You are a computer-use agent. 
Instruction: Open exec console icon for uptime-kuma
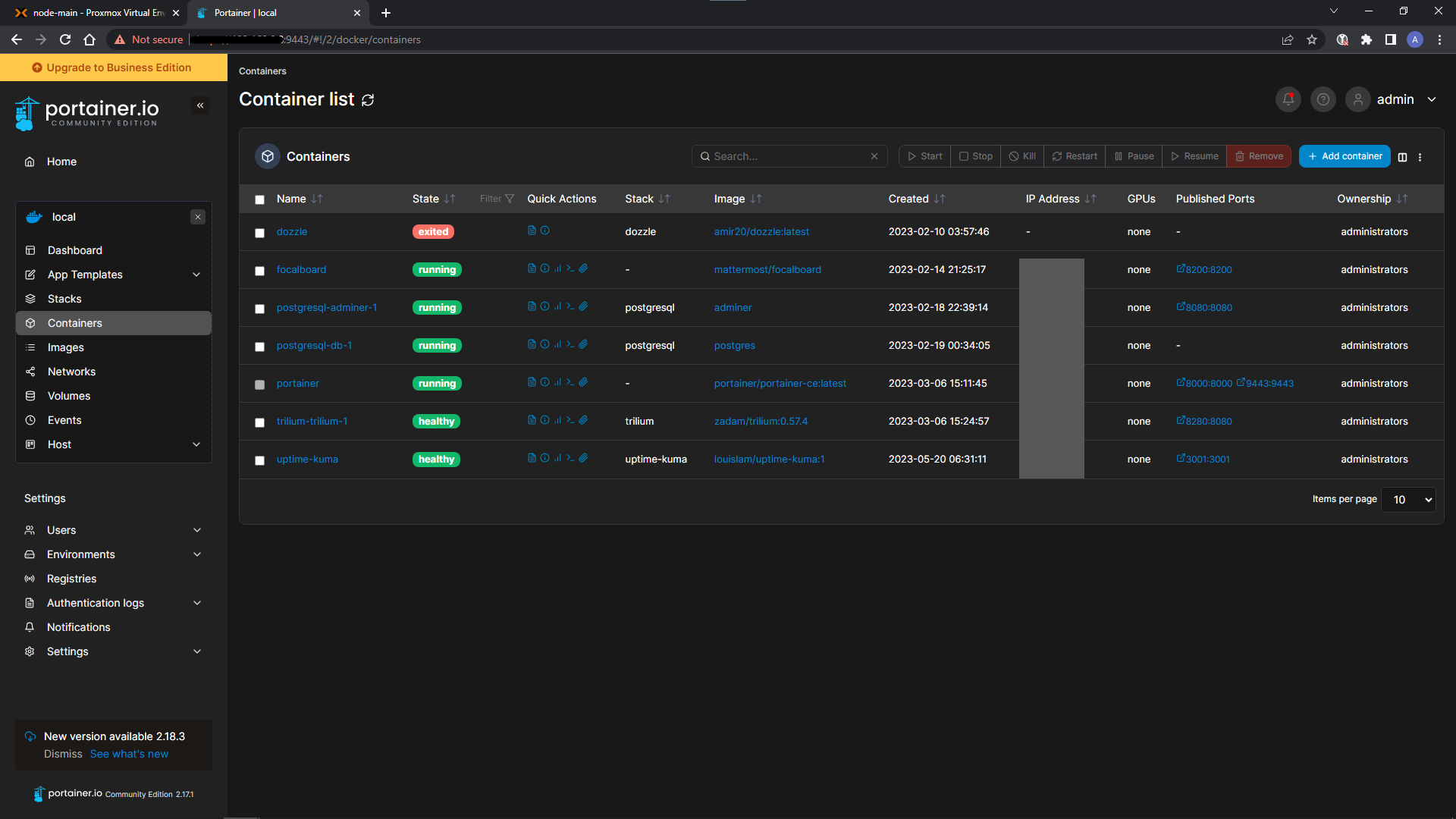coord(570,458)
